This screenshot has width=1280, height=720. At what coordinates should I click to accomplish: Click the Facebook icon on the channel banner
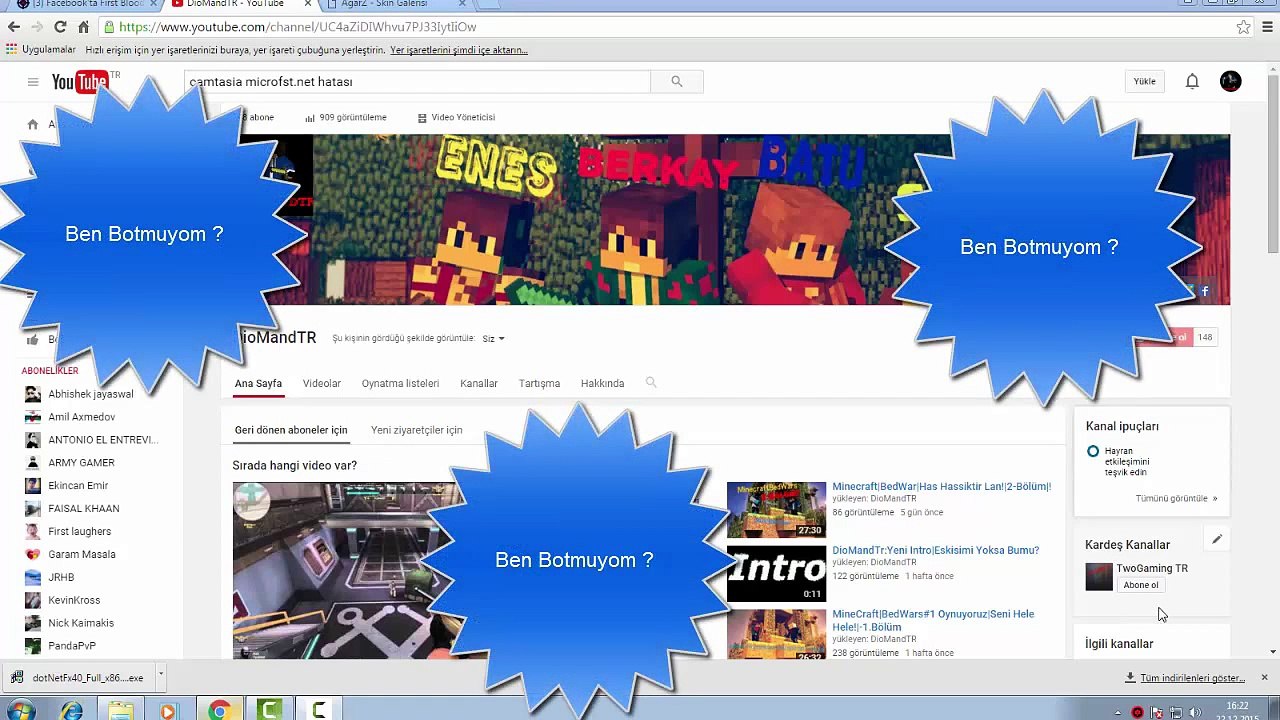[1205, 291]
